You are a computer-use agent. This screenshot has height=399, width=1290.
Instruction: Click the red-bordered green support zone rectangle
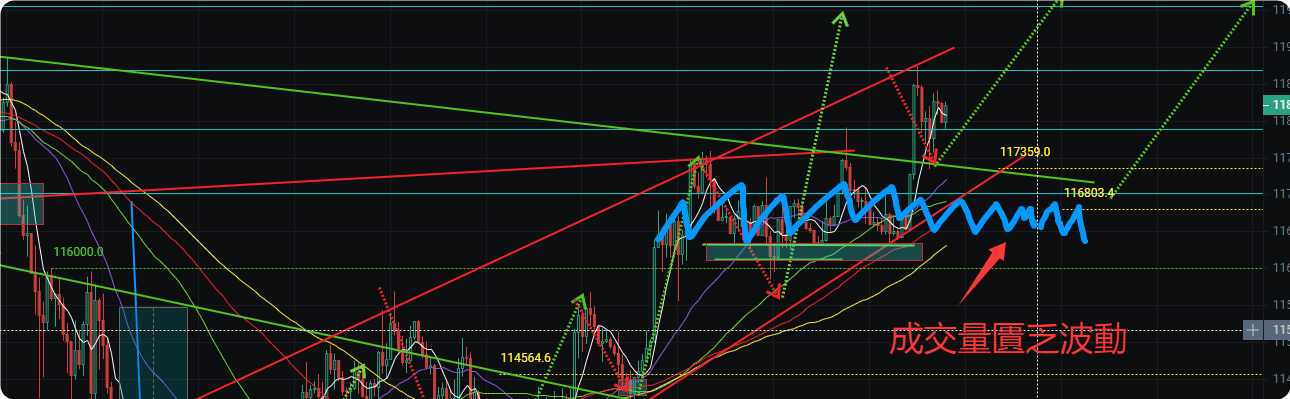[814, 252]
